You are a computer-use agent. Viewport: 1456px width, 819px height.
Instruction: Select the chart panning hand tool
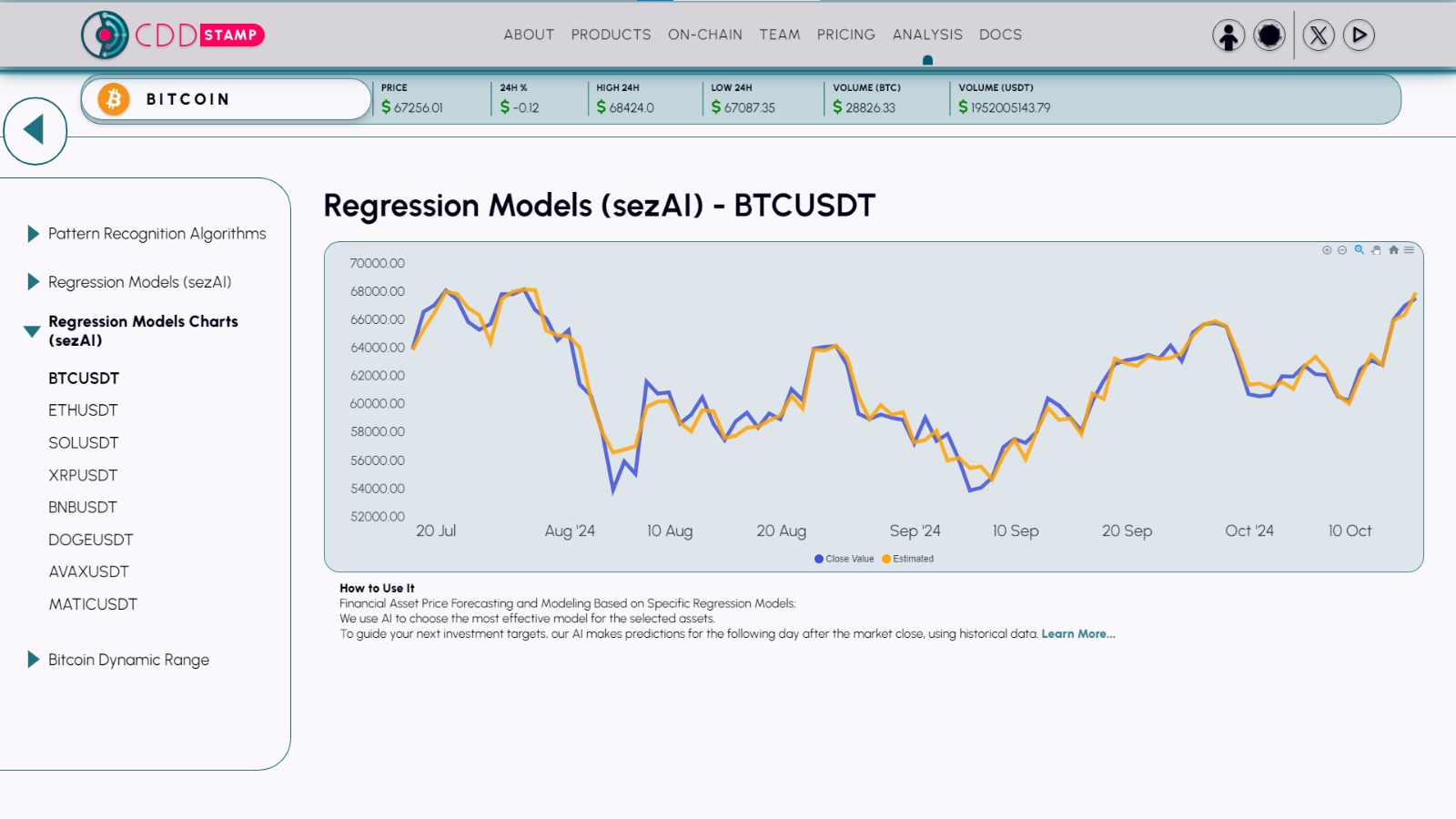(1376, 250)
